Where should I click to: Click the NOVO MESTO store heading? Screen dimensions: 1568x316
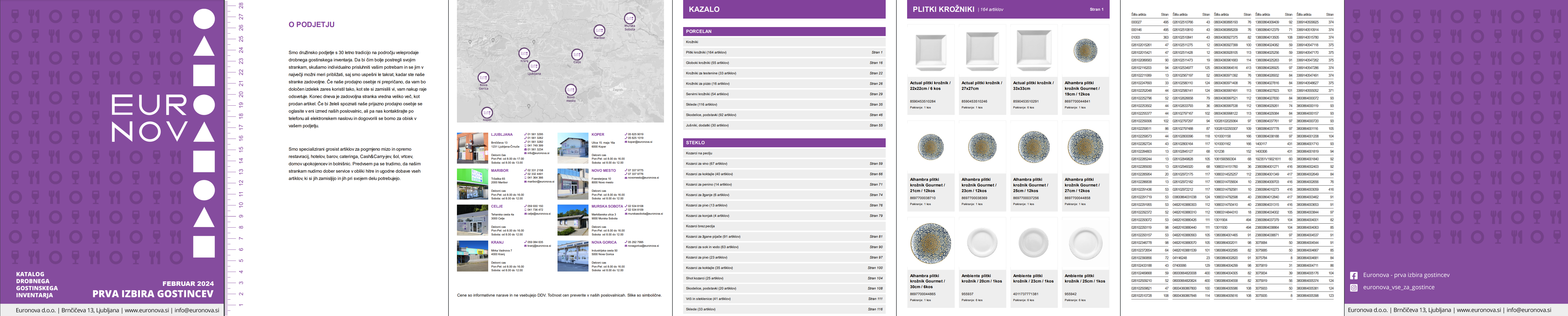(x=604, y=170)
